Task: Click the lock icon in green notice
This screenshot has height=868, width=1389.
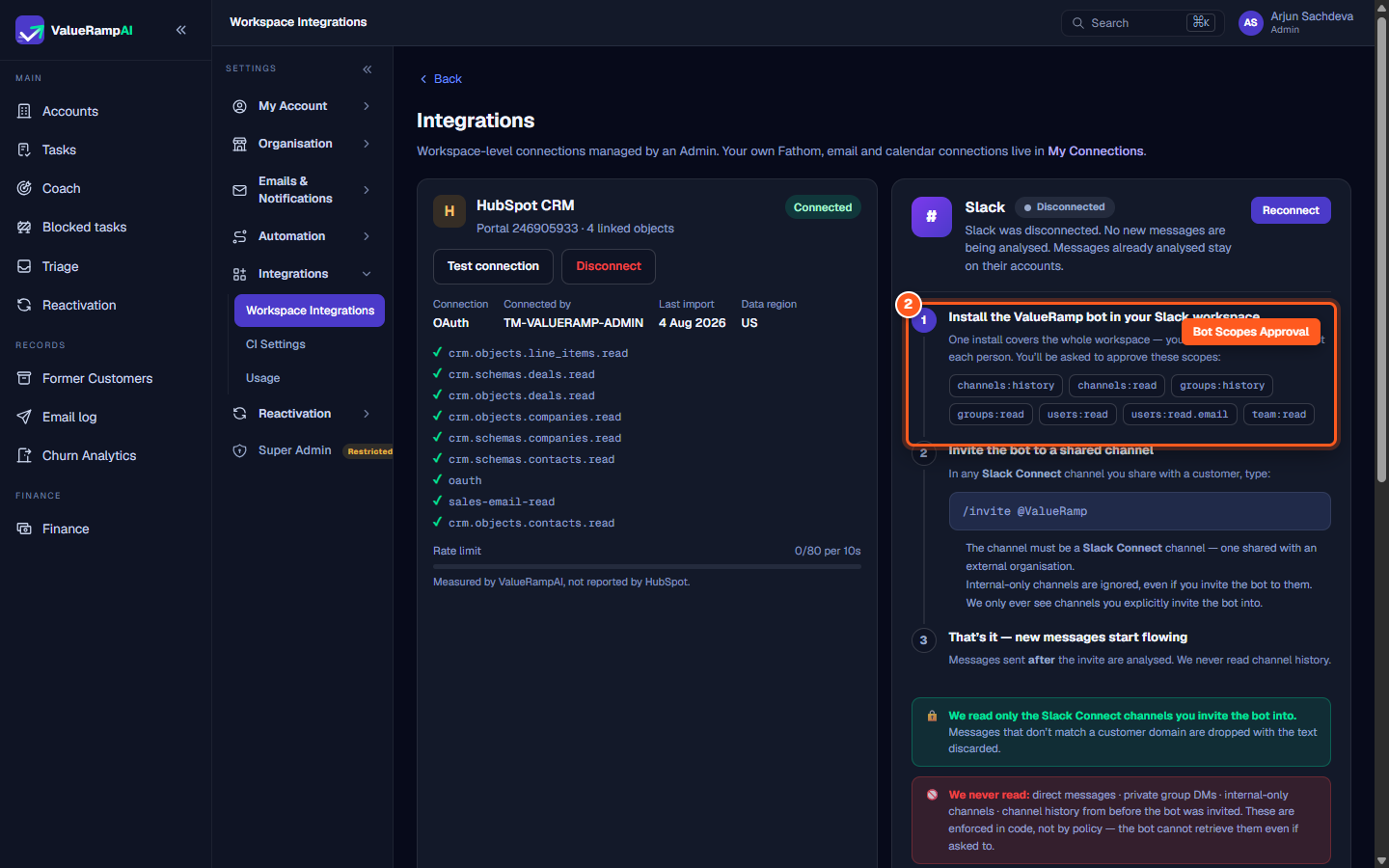Action: [x=932, y=716]
